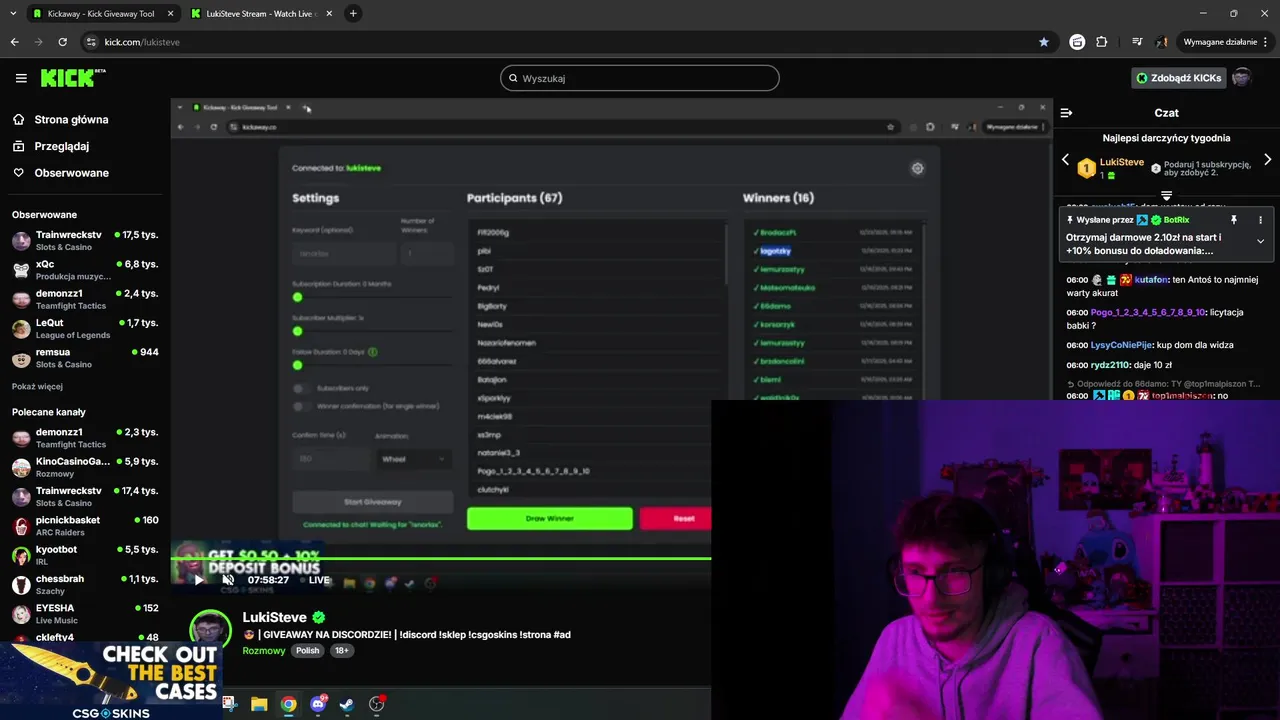This screenshot has height=720, width=1280.
Task: Expand the pinned BotRix message
Action: (1260, 241)
